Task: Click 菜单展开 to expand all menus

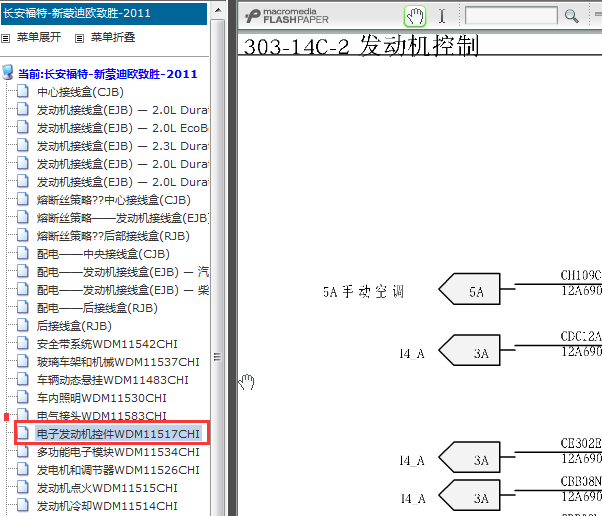Action: tap(39, 37)
